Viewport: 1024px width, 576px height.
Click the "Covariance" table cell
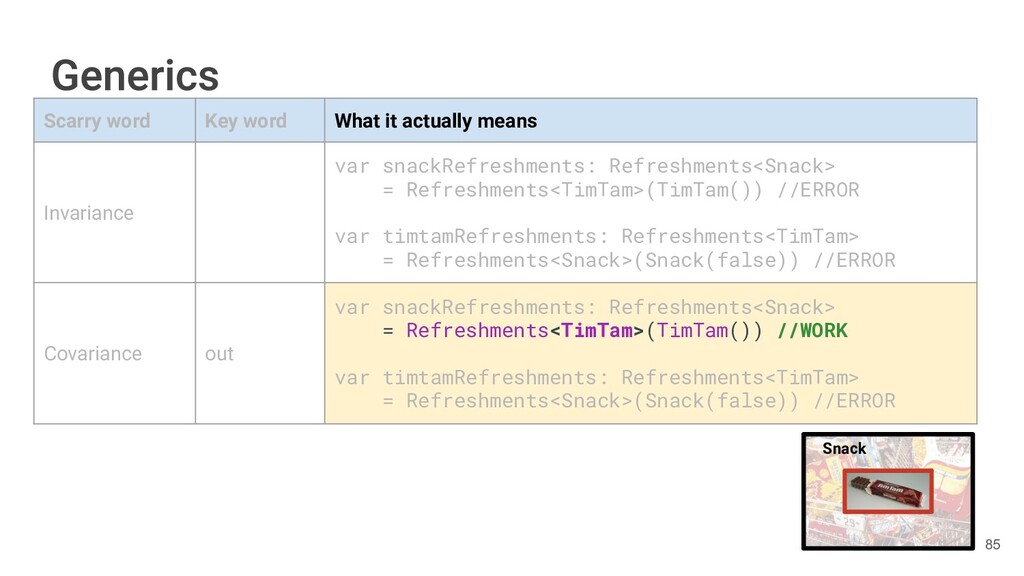(93, 354)
